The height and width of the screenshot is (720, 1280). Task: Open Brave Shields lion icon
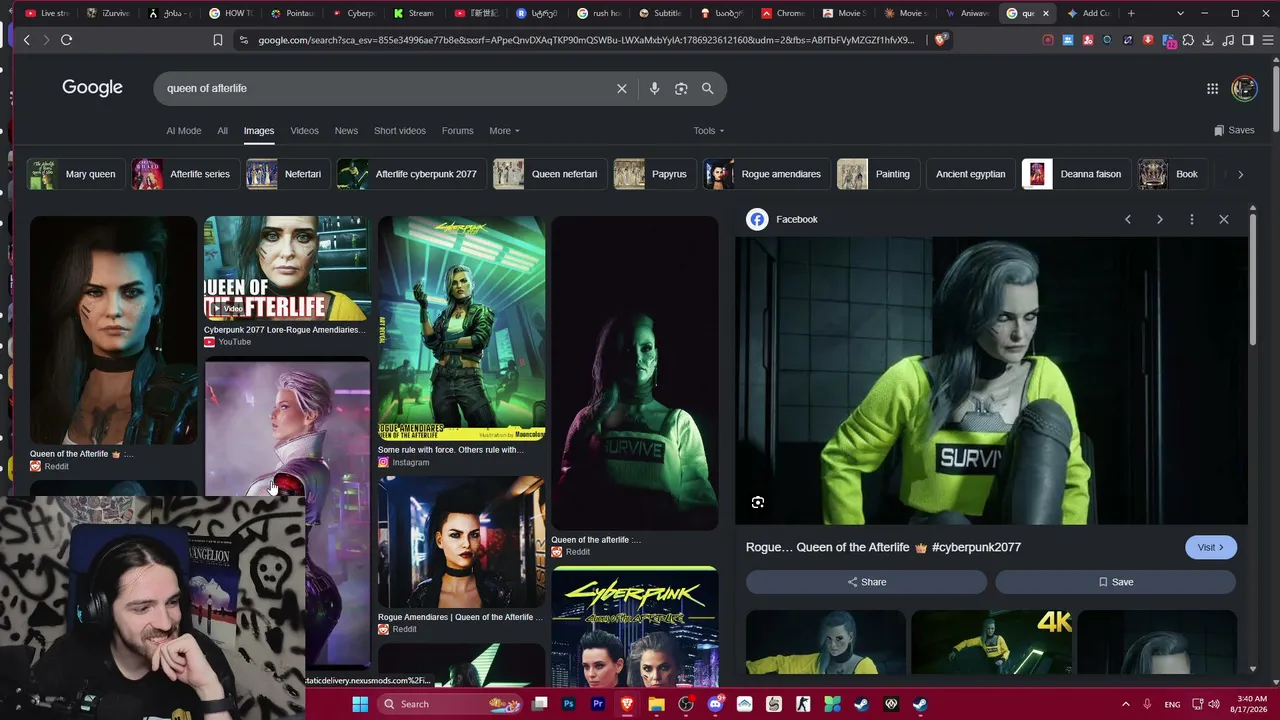pos(940,40)
